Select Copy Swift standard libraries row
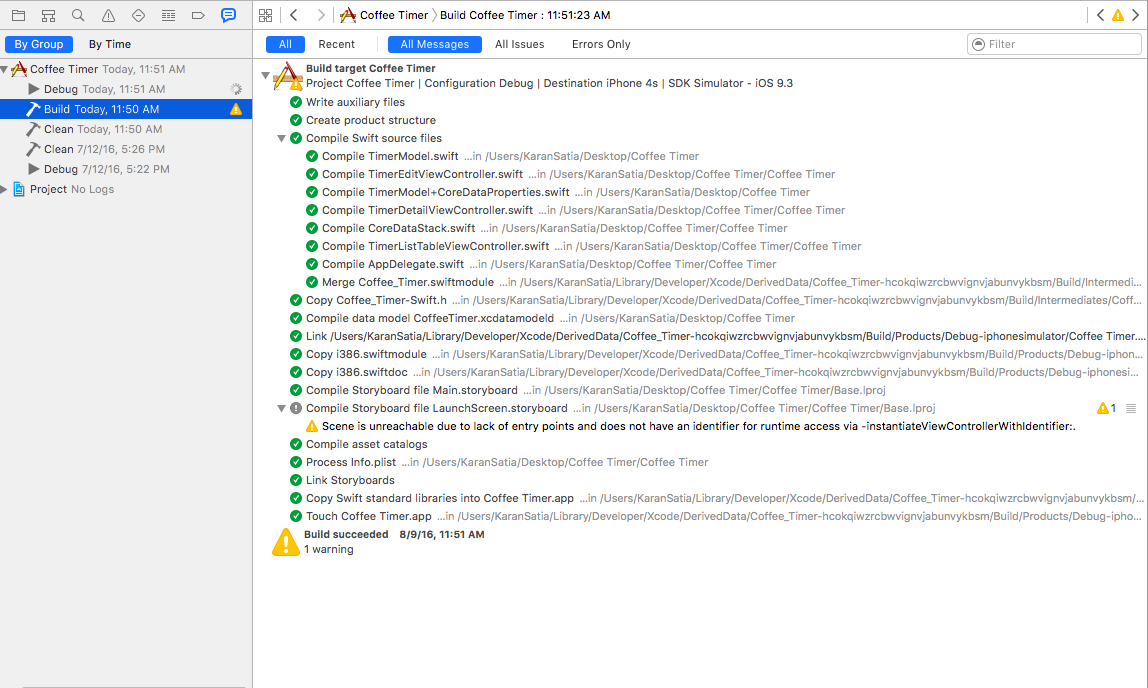The width and height of the screenshot is (1148, 688). pyautogui.click(x=701, y=498)
